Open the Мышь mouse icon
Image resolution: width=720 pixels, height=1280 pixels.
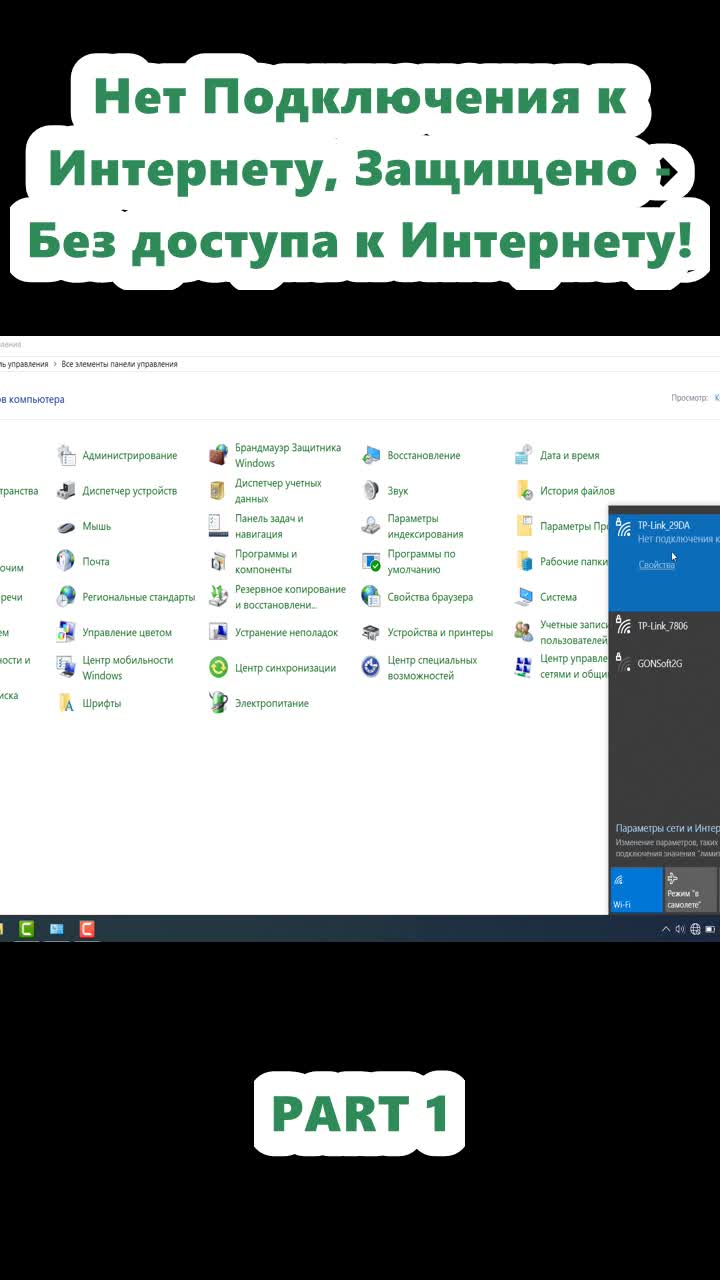coord(67,527)
